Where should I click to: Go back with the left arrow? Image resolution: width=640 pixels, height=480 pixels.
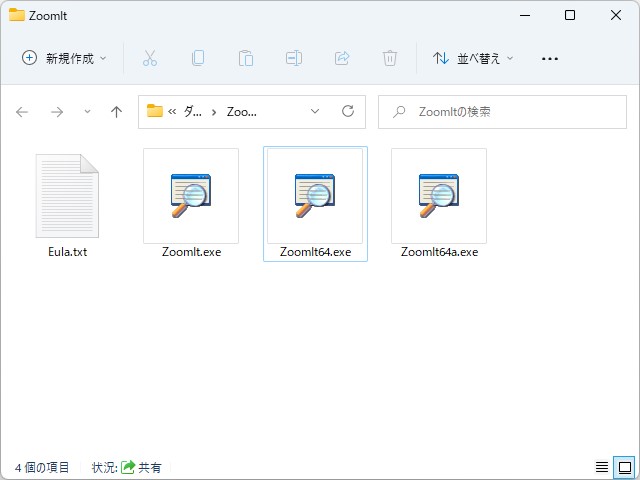coord(22,112)
